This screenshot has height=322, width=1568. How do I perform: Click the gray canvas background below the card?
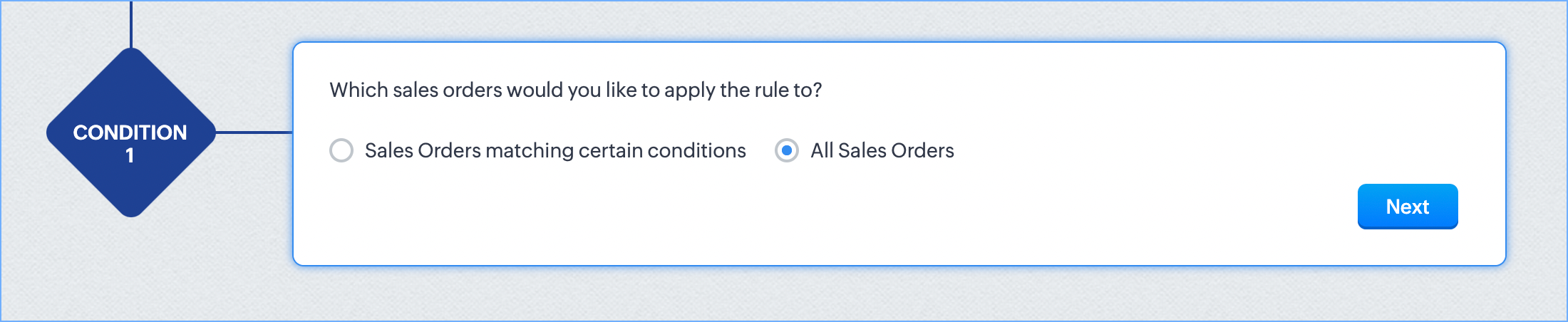(x=855, y=296)
